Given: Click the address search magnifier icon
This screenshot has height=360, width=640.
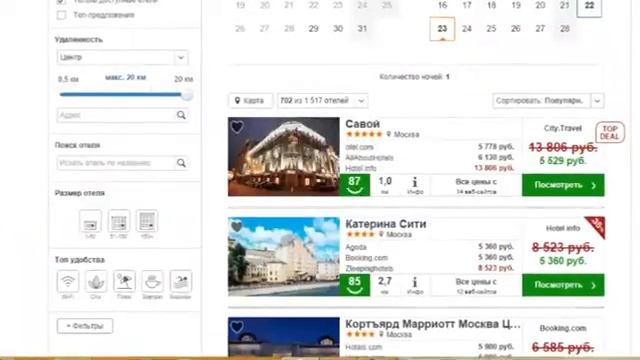Looking at the screenshot, I should click(x=181, y=115).
